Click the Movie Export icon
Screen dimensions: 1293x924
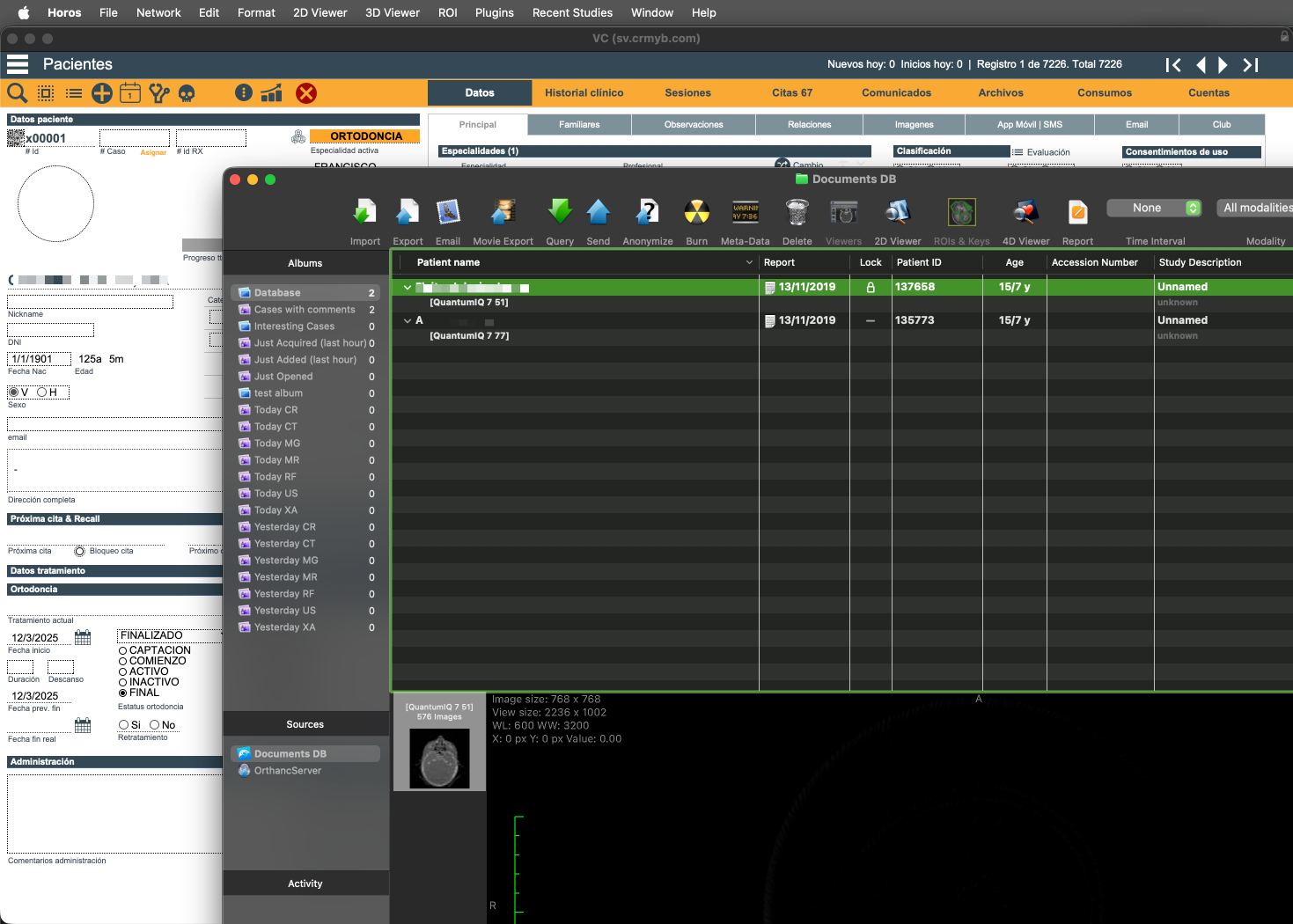coord(503,212)
